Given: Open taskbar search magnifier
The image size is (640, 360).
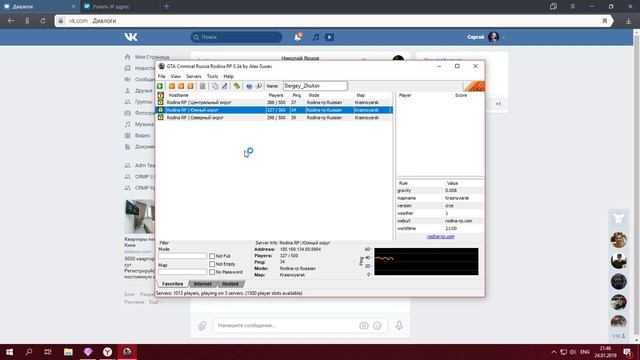Looking at the screenshot, I should tap(29, 352).
